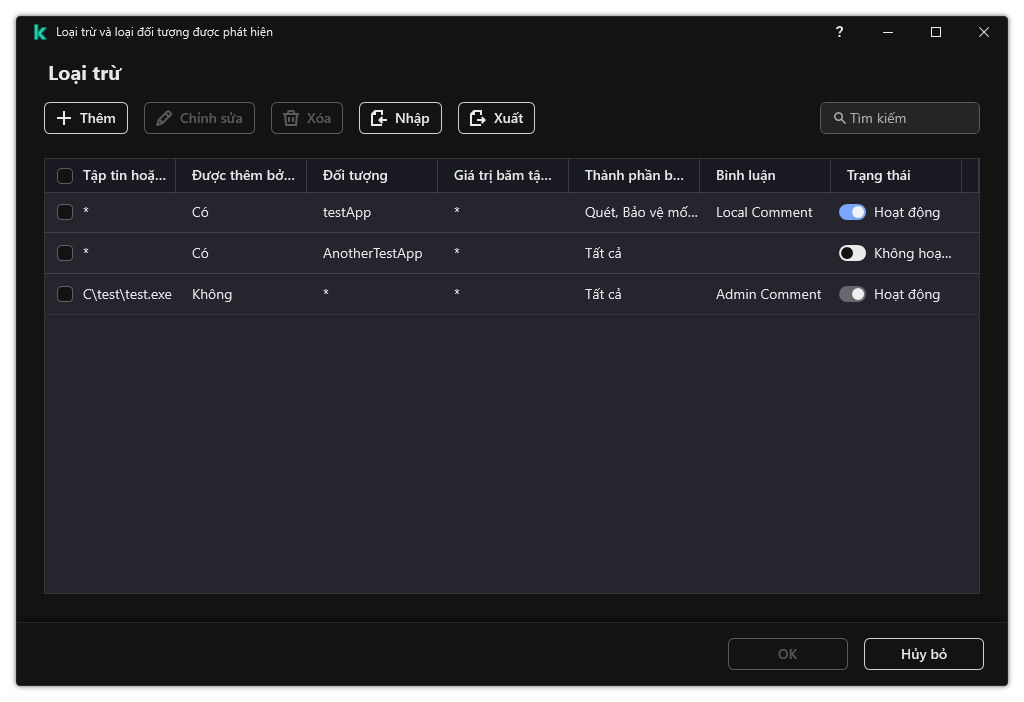The height and width of the screenshot is (702, 1024).
Task: Tick the checkbox for C\test\test.exe row
Action: coord(65,294)
